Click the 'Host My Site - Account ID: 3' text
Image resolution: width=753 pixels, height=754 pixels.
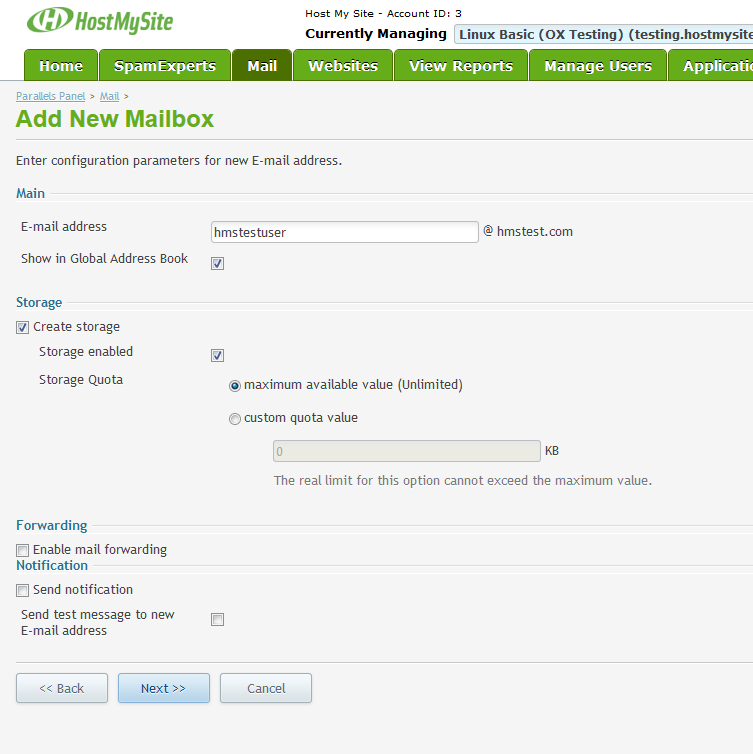coord(383,13)
